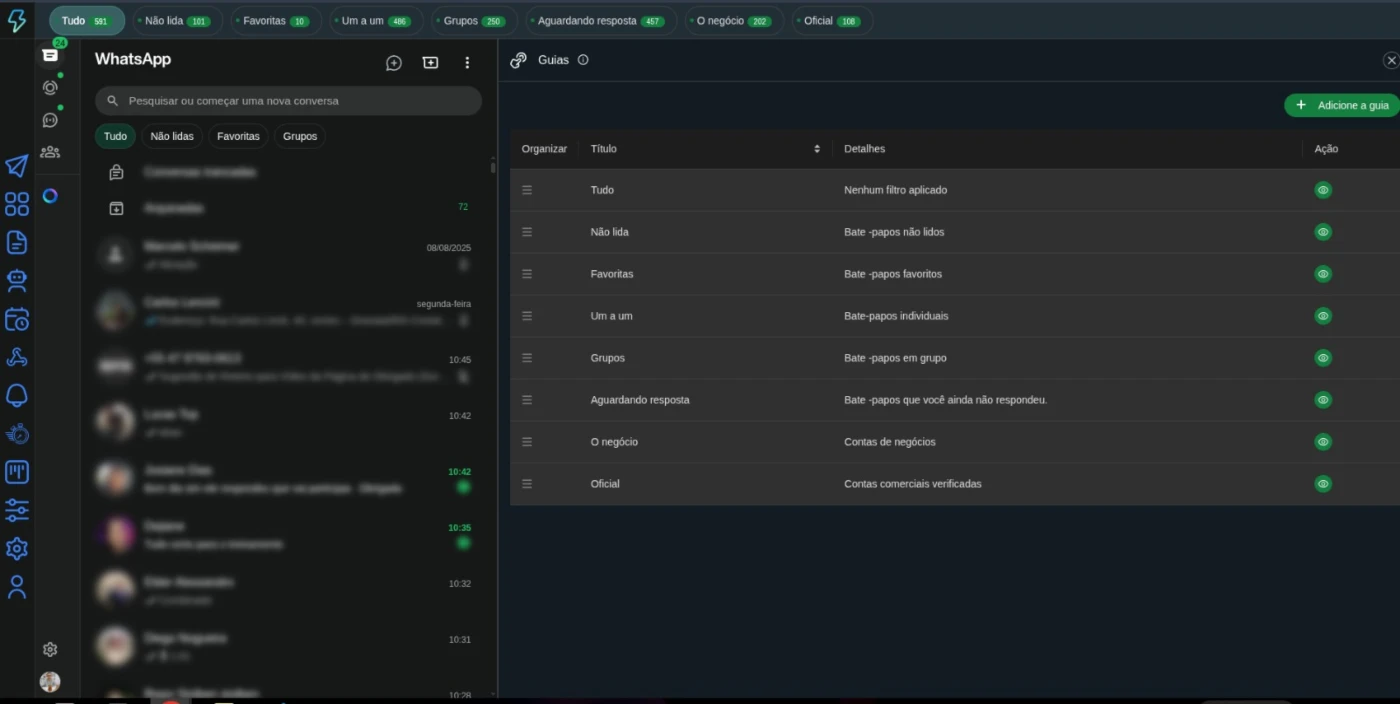Click the info icon next to Guias
Image resolution: width=1400 pixels, height=704 pixels.
(583, 60)
